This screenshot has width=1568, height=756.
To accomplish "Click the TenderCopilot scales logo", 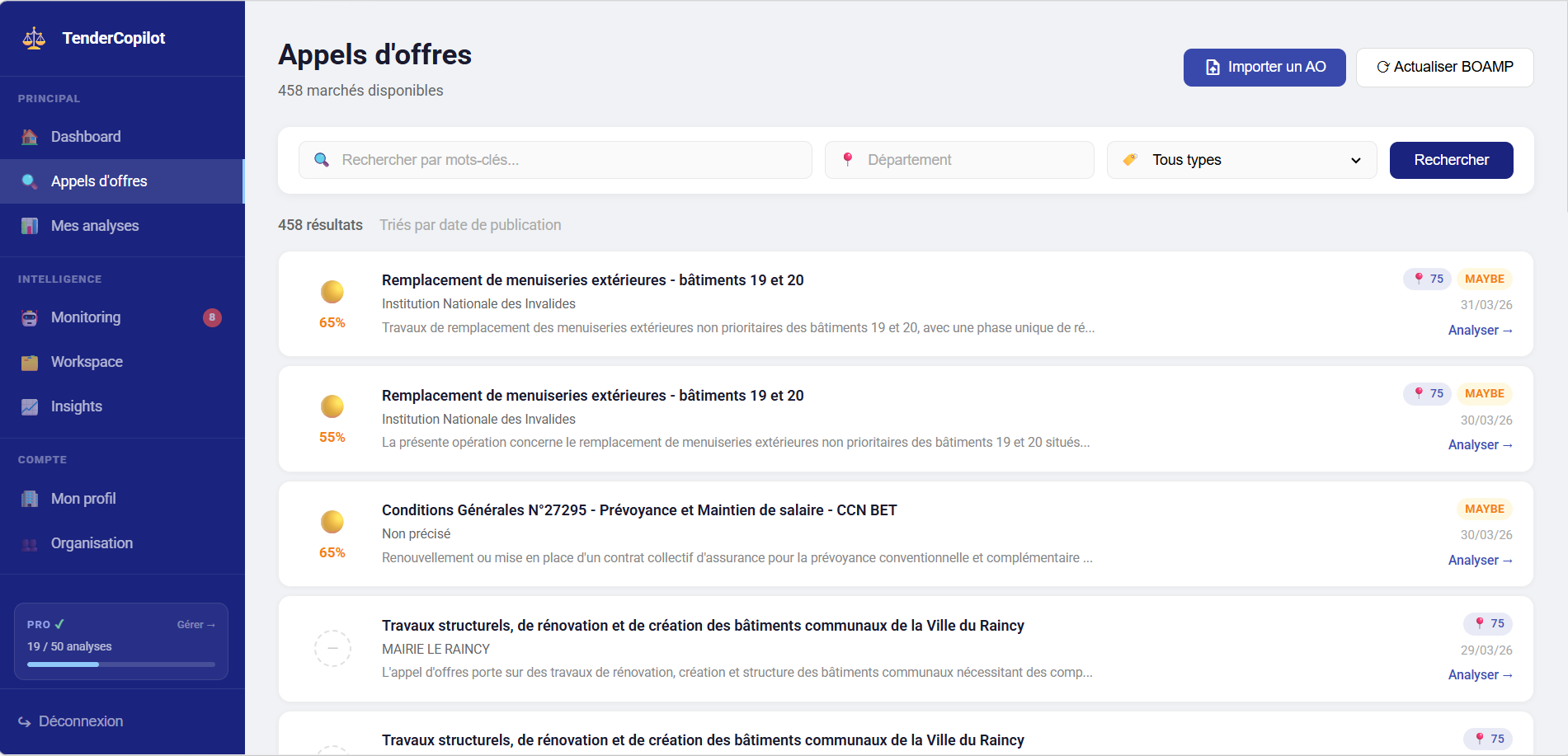I will coord(33,37).
